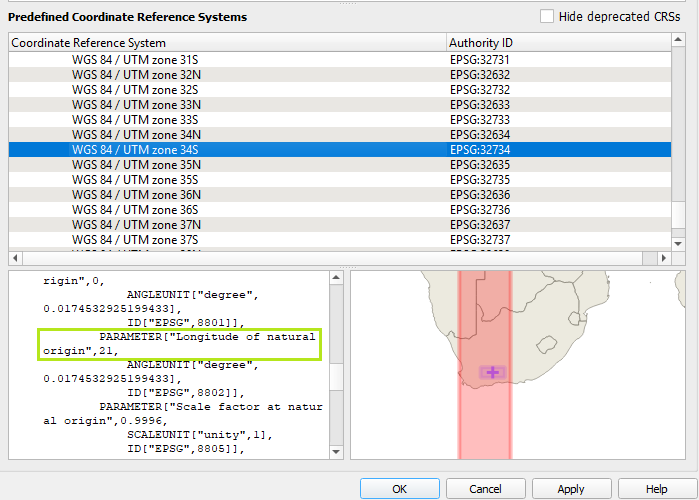Select WGS 84 / UTM zone 33S row
This screenshot has height=500, width=699.
(x=340, y=120)
